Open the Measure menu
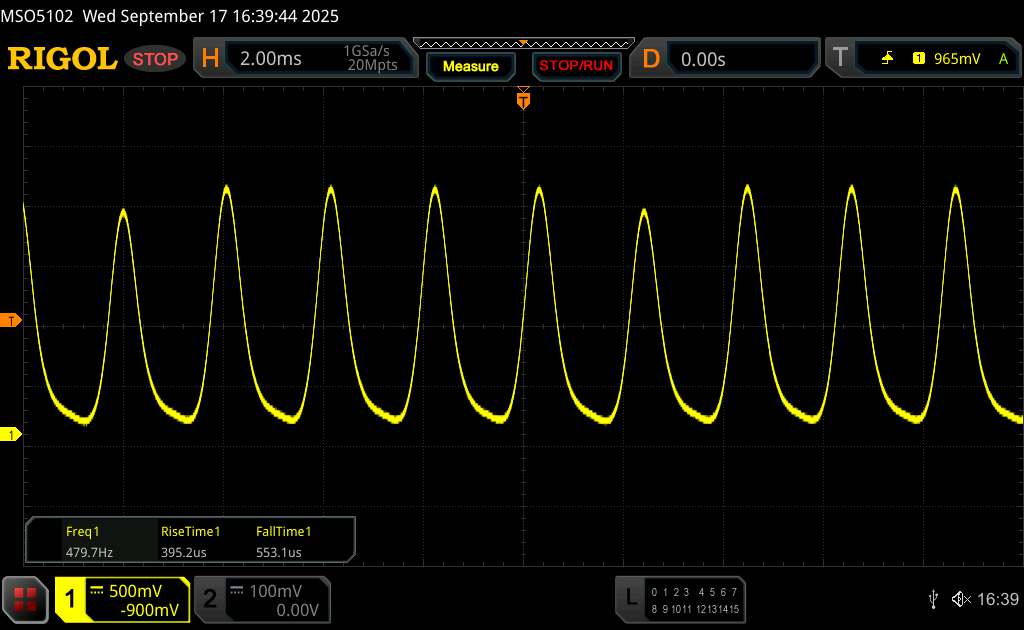Screen dimensions: 1024x630 point(470,66)
